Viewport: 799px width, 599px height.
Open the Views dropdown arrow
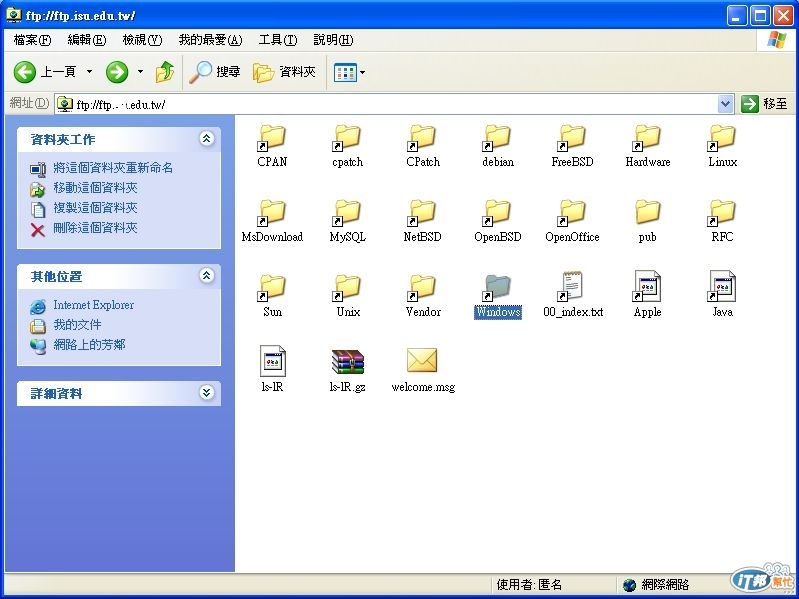click(x=362, y=72)
